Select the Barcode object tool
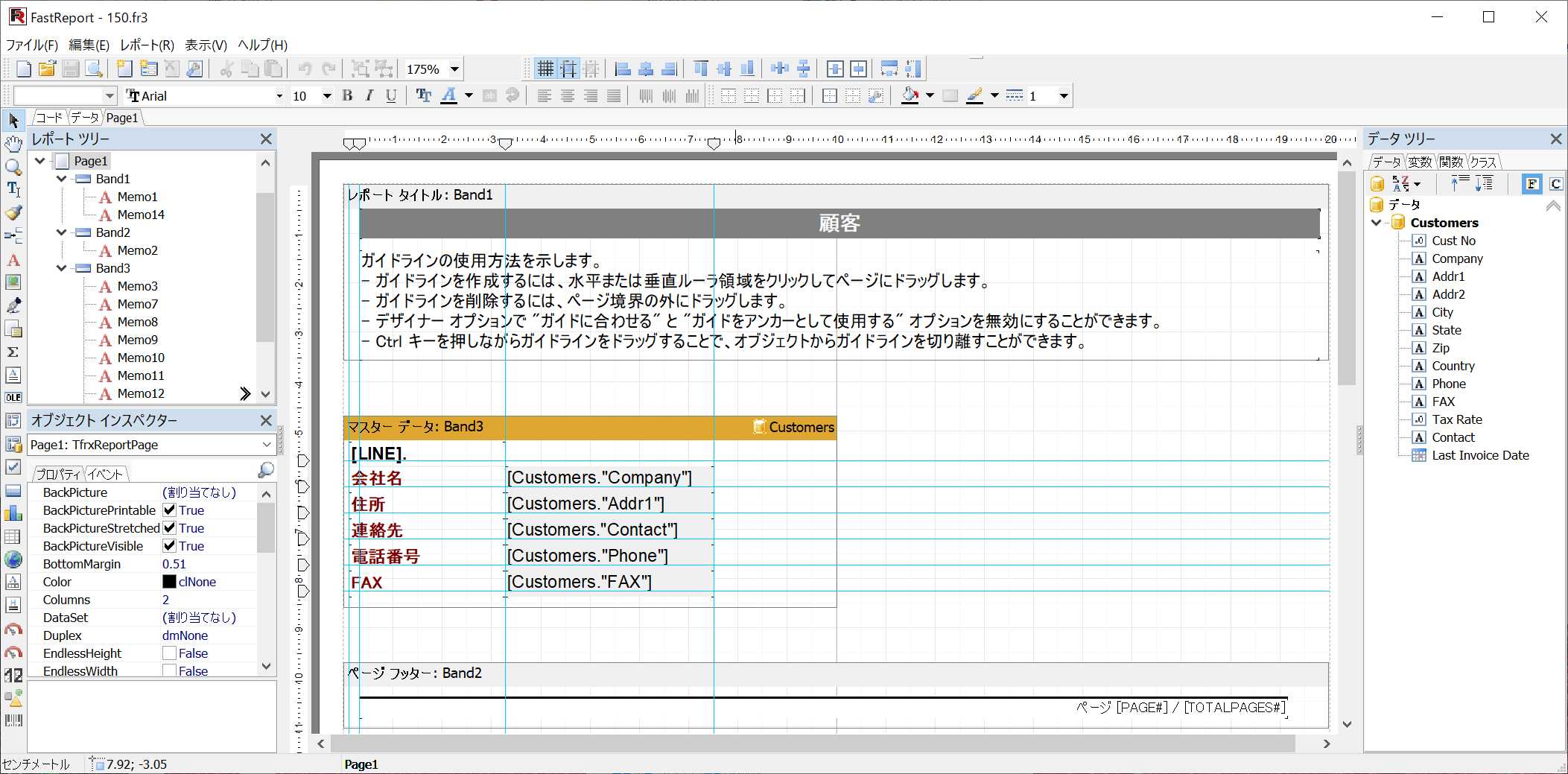1568x774 pixels. coord(13,720)
